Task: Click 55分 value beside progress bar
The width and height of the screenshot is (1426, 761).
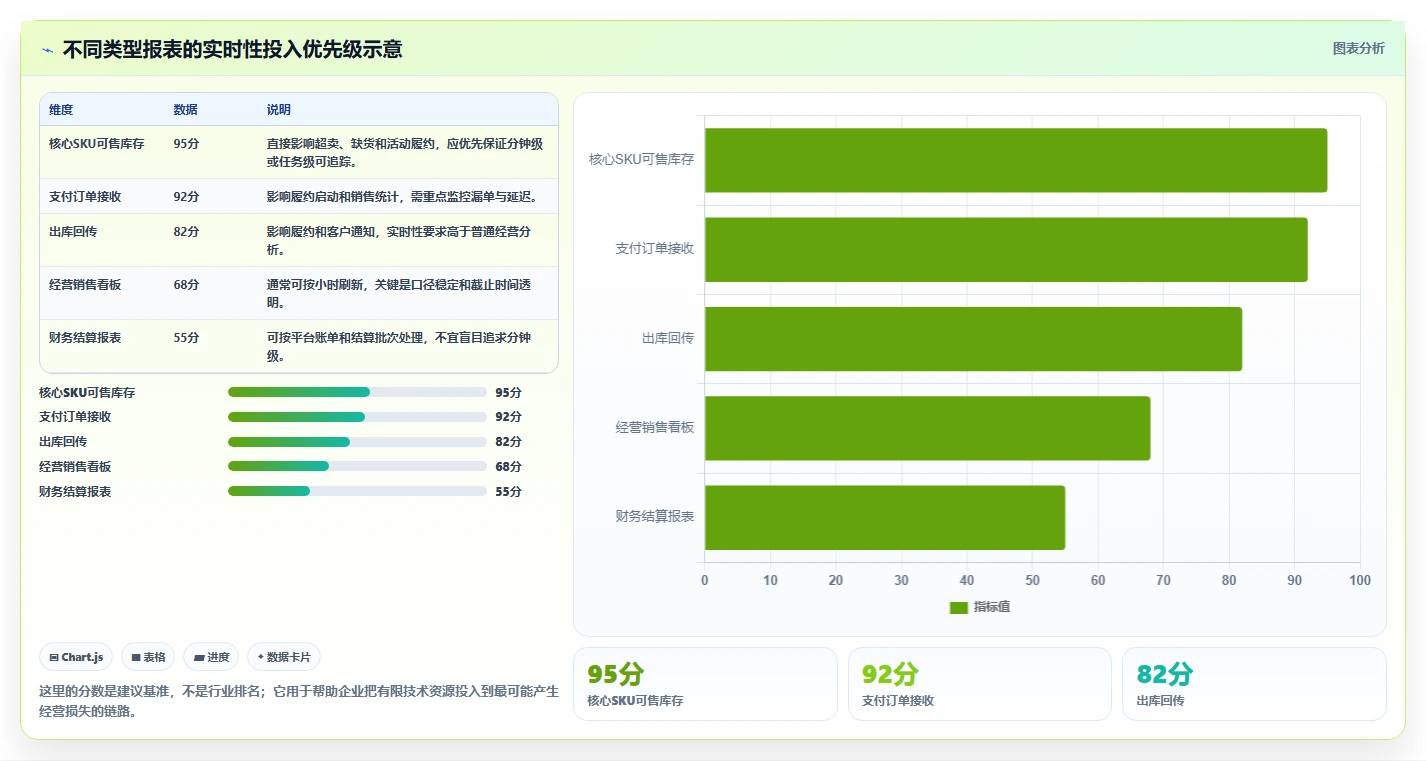Action: (x=508, y=492)
